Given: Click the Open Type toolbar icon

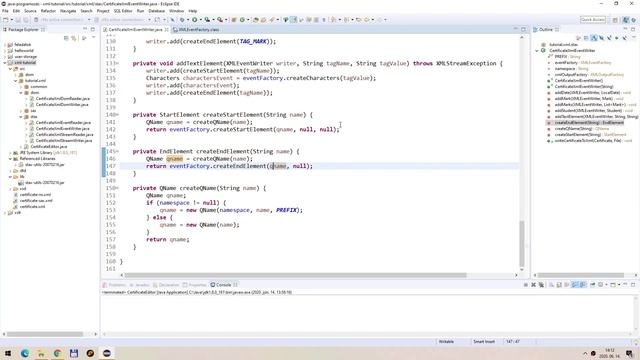Looking at the screenshot, I should pyautogui.click(x=256, y=20).
